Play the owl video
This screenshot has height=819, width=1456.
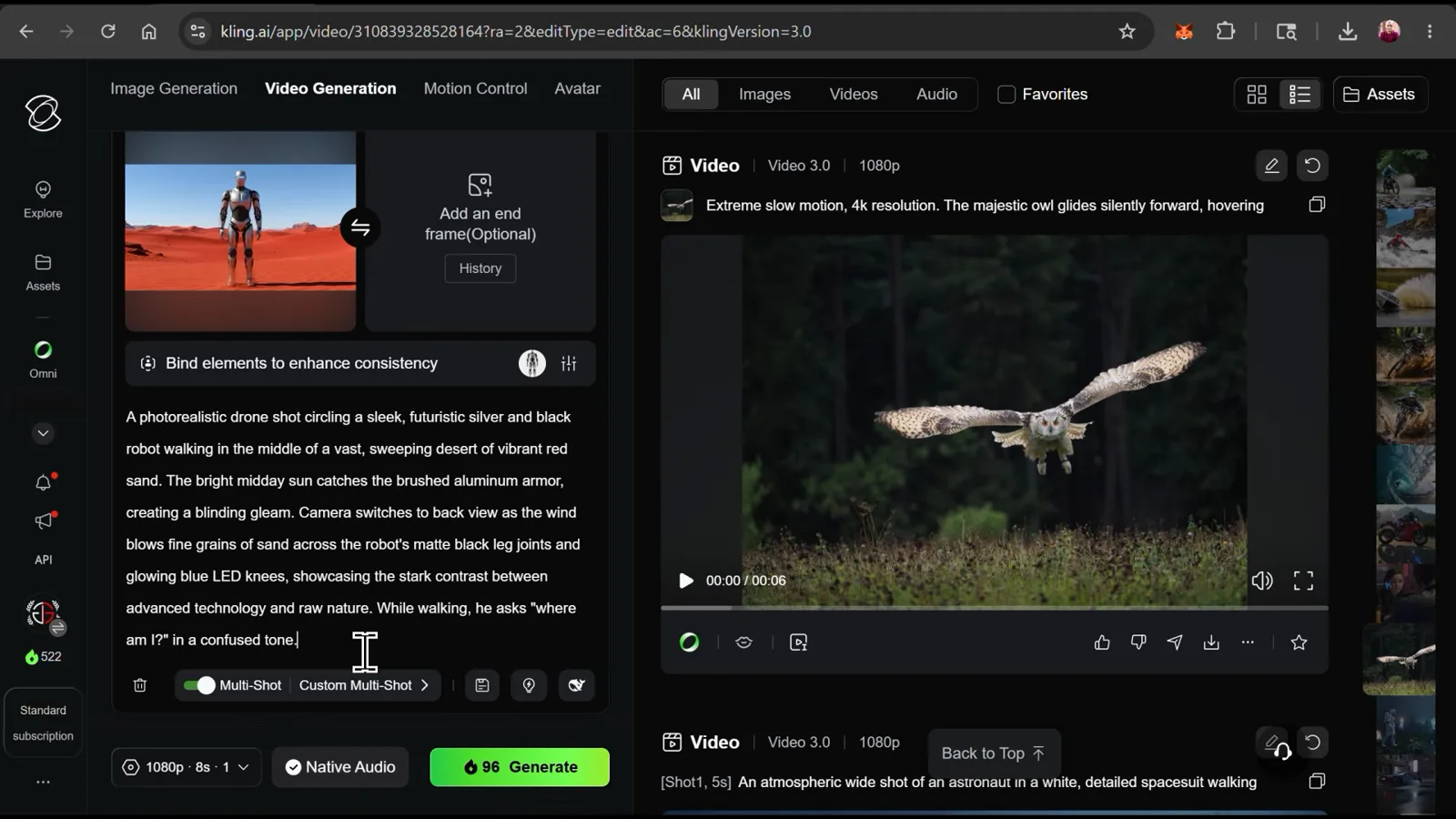tap(686, 581)
